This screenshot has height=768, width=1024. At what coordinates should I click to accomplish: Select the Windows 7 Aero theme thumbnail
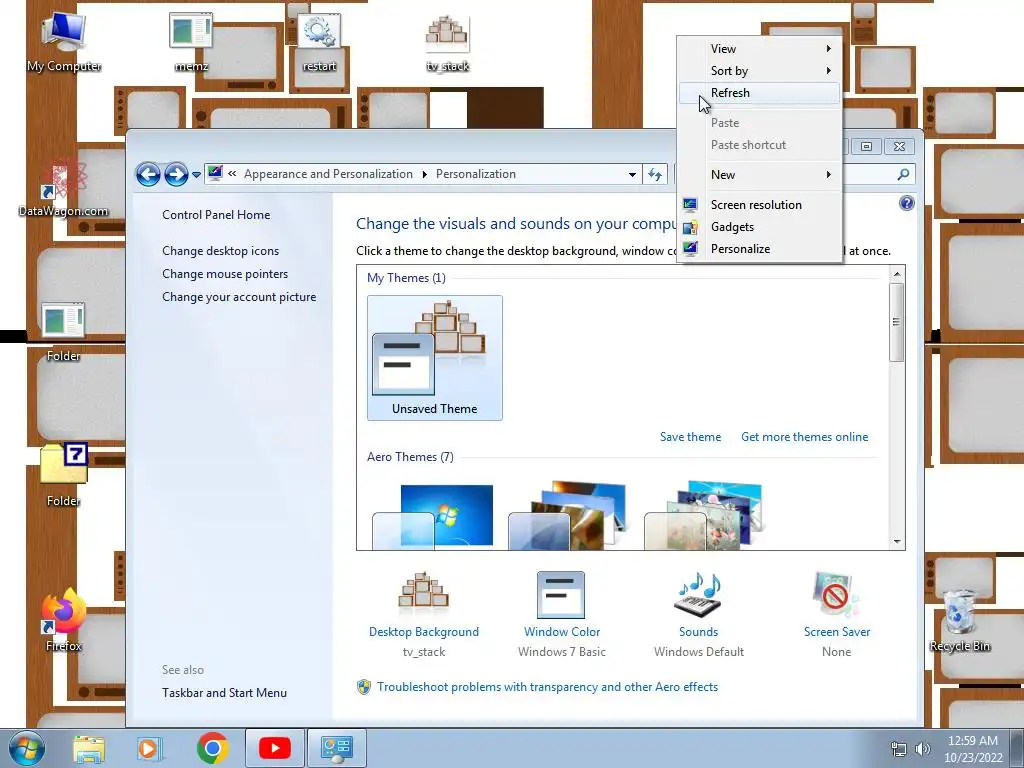pos(434,516)
